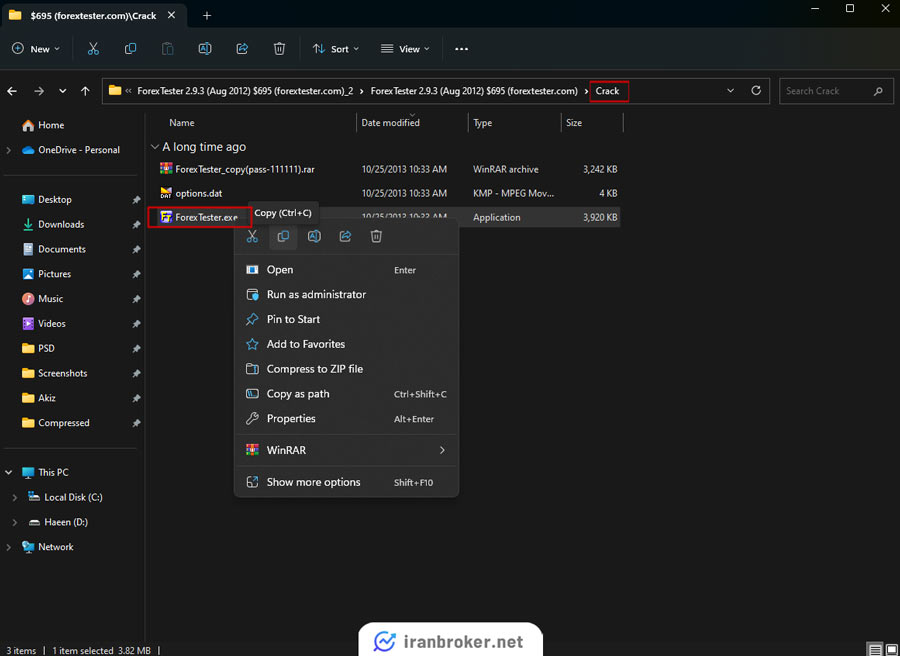The image size is (900, 656).
Task: Click the Share icon in context menu
Action: [x=346, y=236]
